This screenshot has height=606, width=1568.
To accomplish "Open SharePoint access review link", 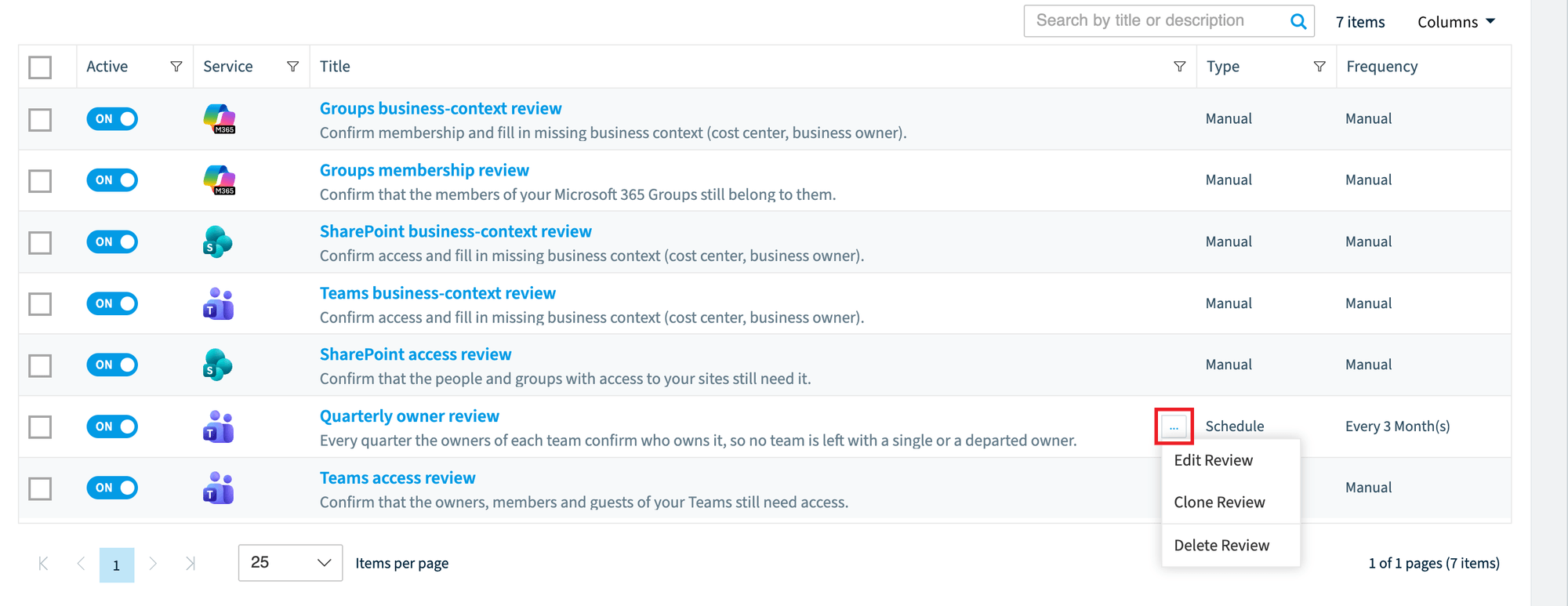I will pyautogui.click(x=416, y=354).
